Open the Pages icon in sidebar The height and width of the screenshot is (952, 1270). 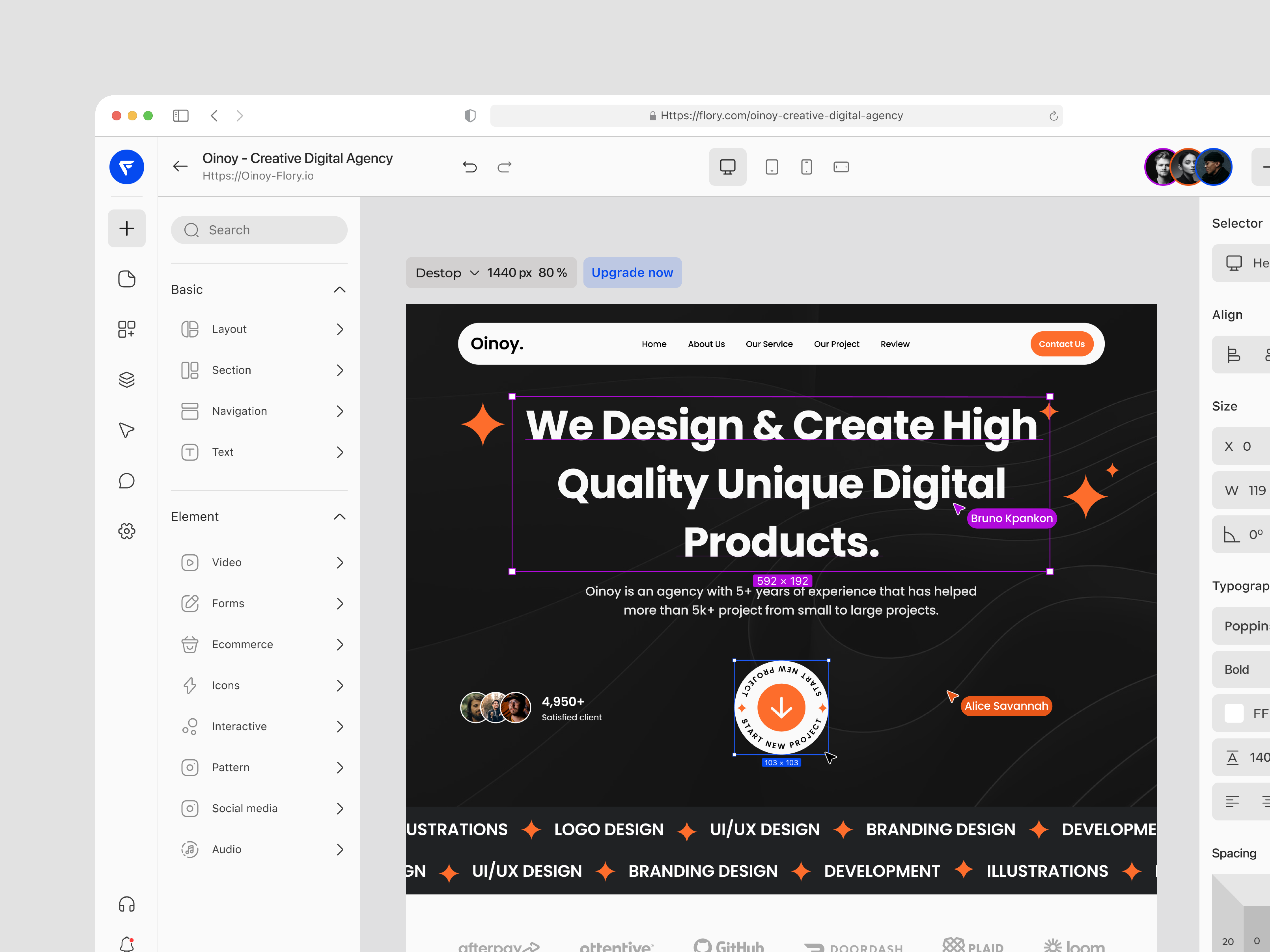(x=126, y=279)
